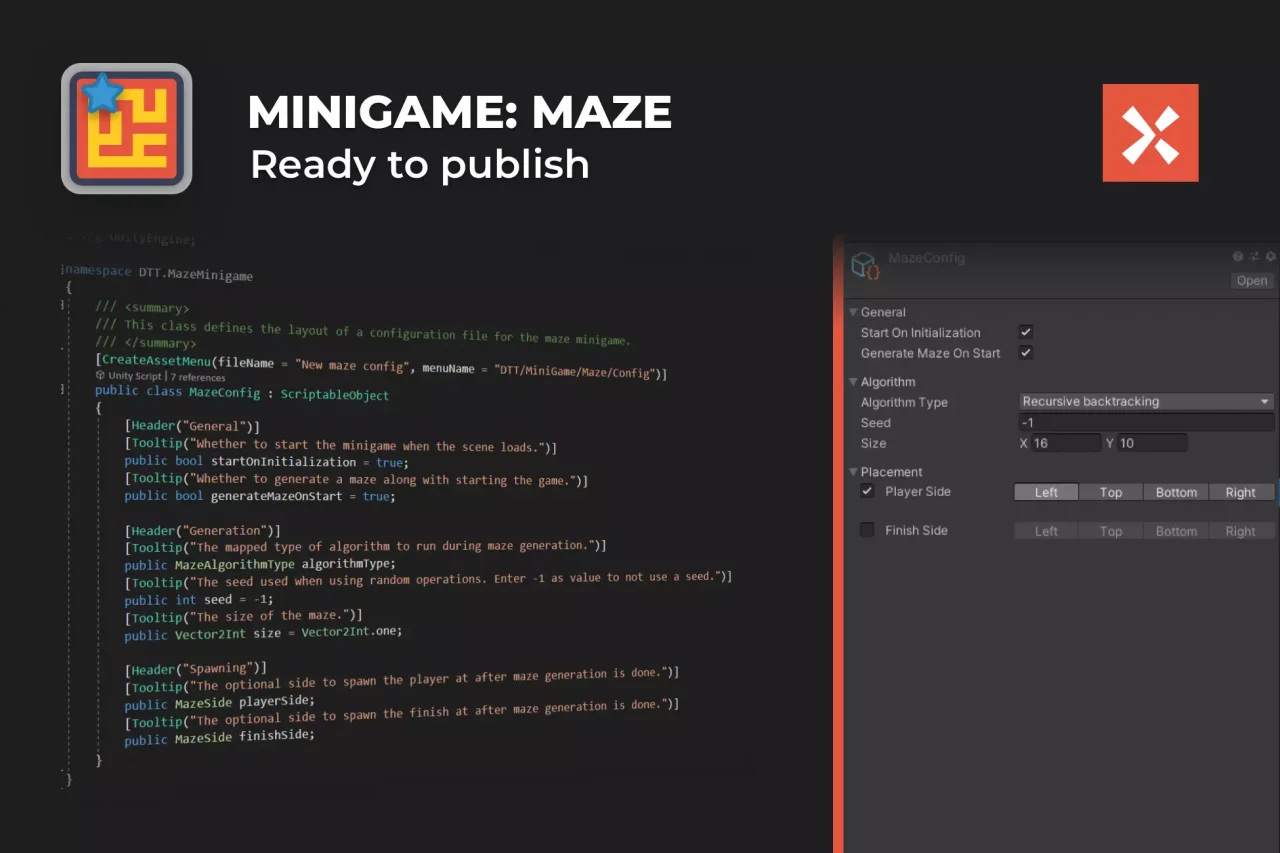Select Right for Player Side
The height and width of the screenshot is (853, 1280).
pyautogui.click(x=1240, y=492)
